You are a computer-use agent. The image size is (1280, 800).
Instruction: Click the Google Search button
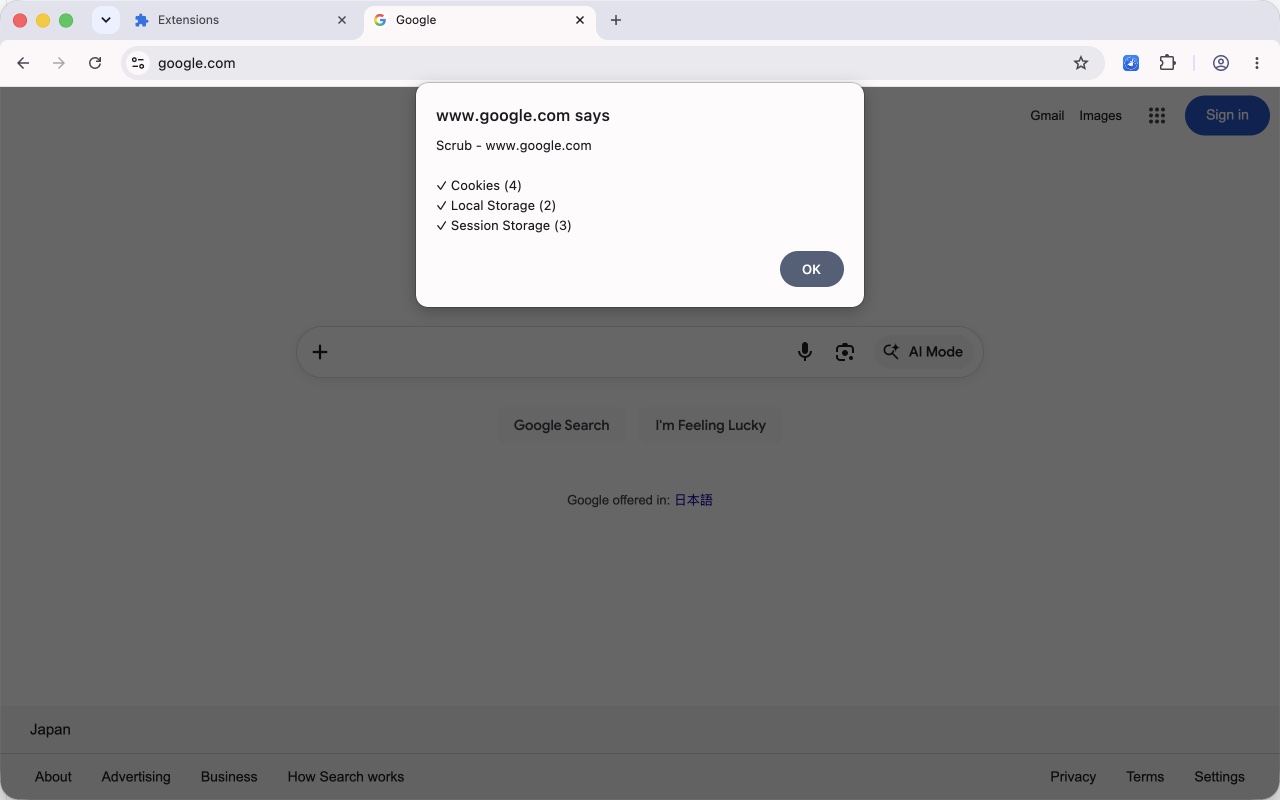pos(561,425)
